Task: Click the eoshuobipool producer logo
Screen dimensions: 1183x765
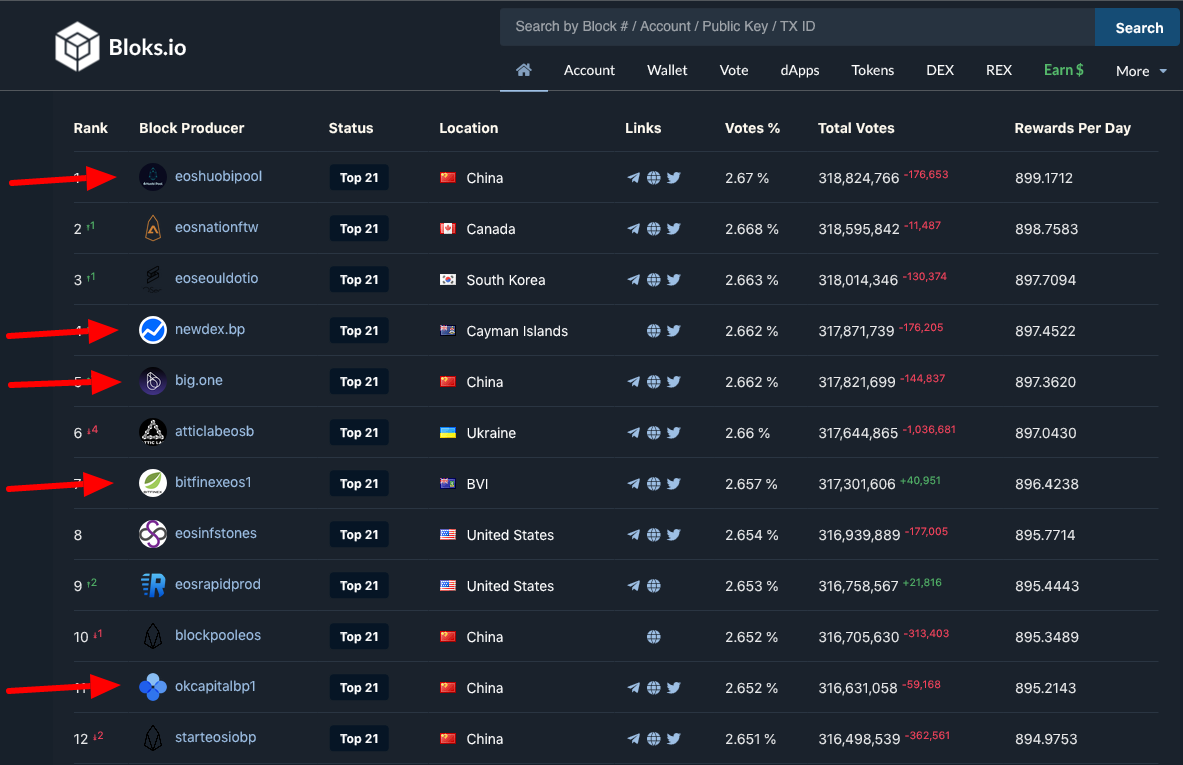Action: (153, 177)
